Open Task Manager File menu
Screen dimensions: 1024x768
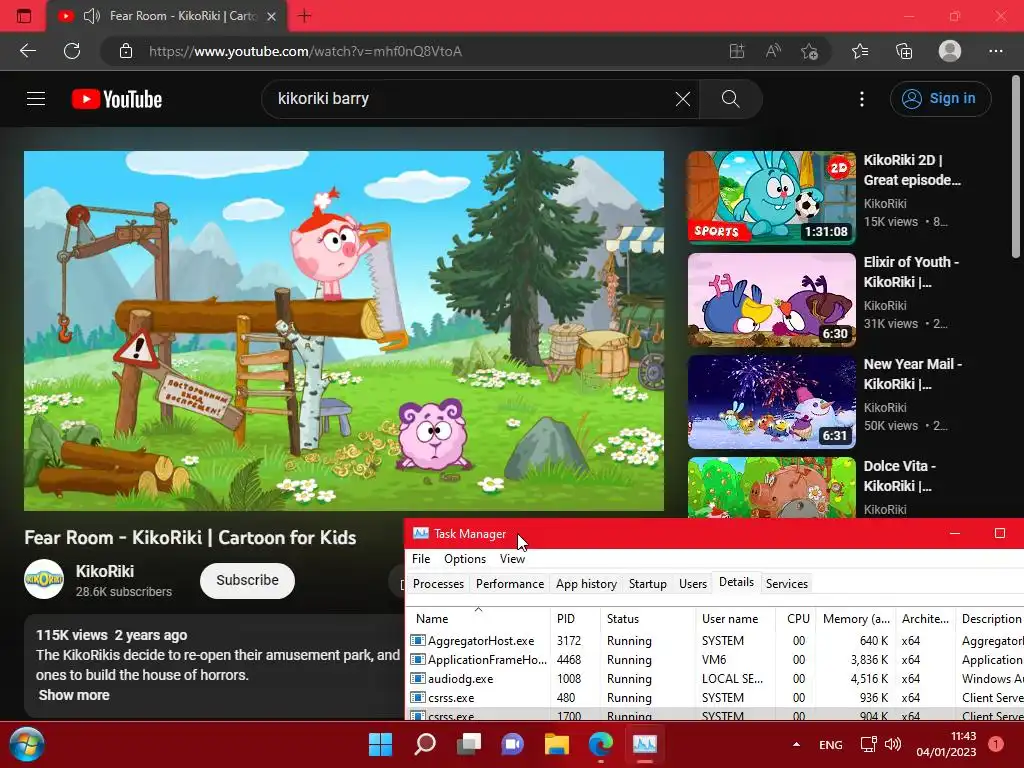click(x=421, y=559)
